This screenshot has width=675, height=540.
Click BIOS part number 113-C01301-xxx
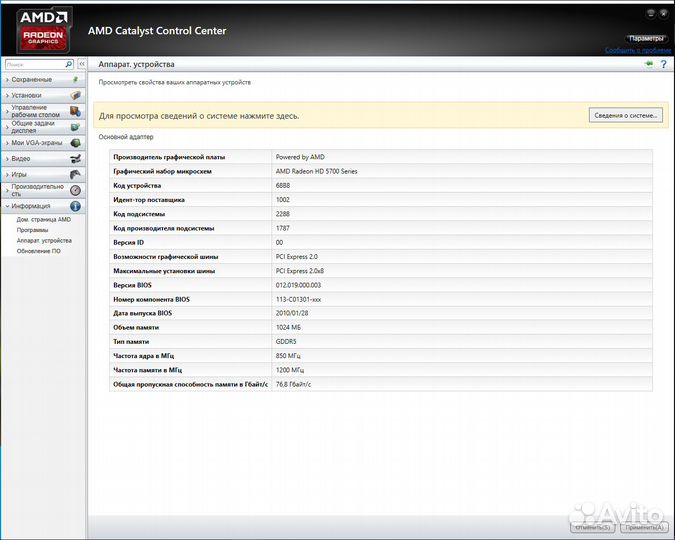coord(298,299)
